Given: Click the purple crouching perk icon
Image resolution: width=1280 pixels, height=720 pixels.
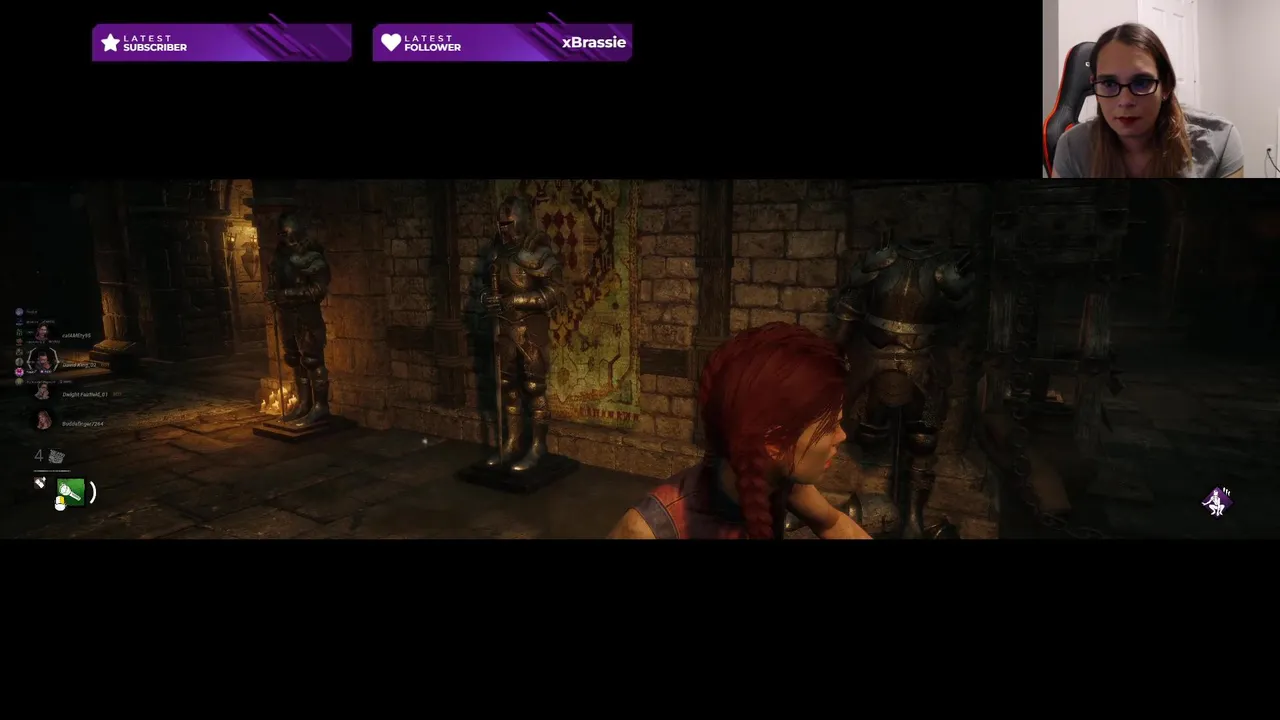Looking at the screenshot, I should pyautogui.click(x=1217, y=501).
